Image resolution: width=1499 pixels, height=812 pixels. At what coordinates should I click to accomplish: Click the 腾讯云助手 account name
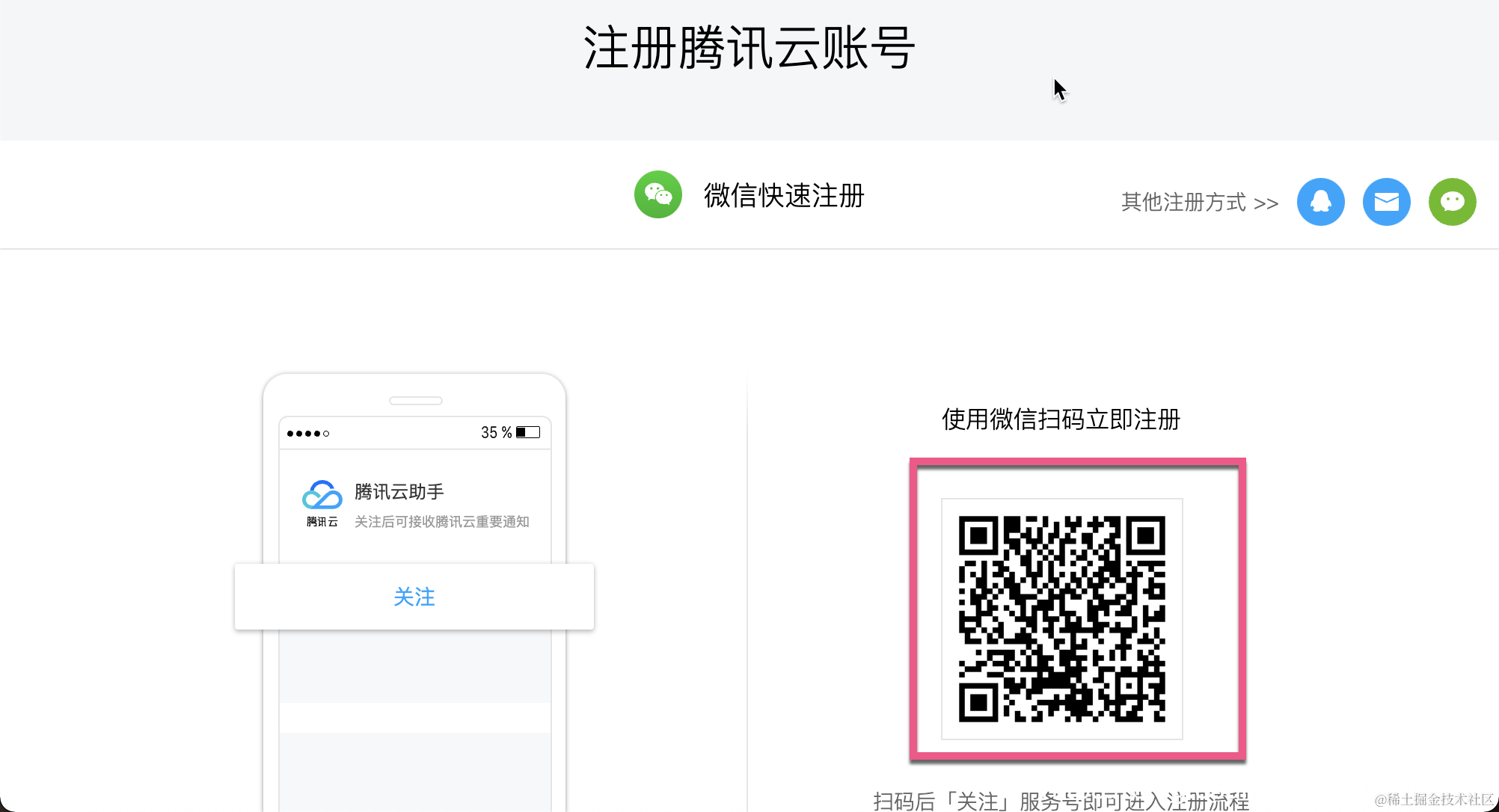click(399, 491)
